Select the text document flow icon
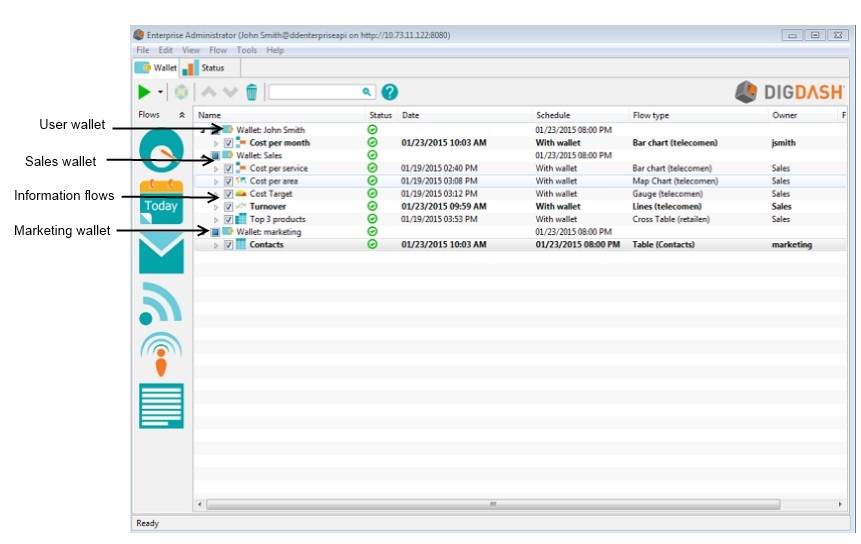Screen dimensions: 861x544 (x=161, y=406)
